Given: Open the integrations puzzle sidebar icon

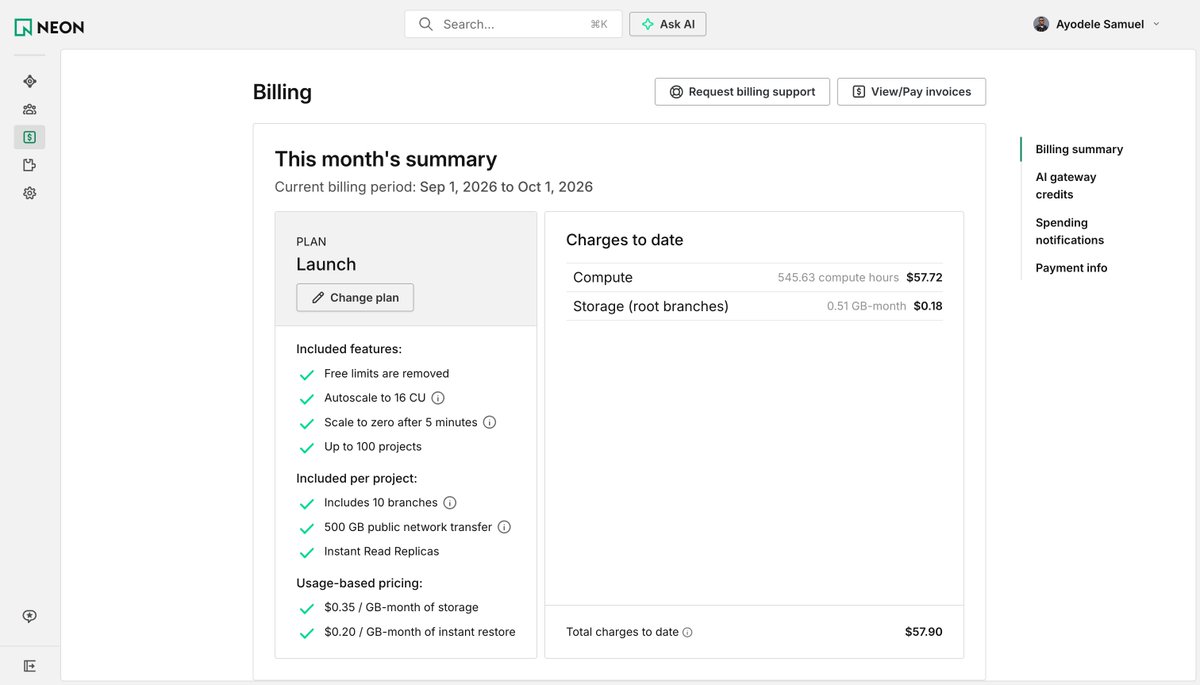Looking at the screenshot, I should (x=29, y=165).
